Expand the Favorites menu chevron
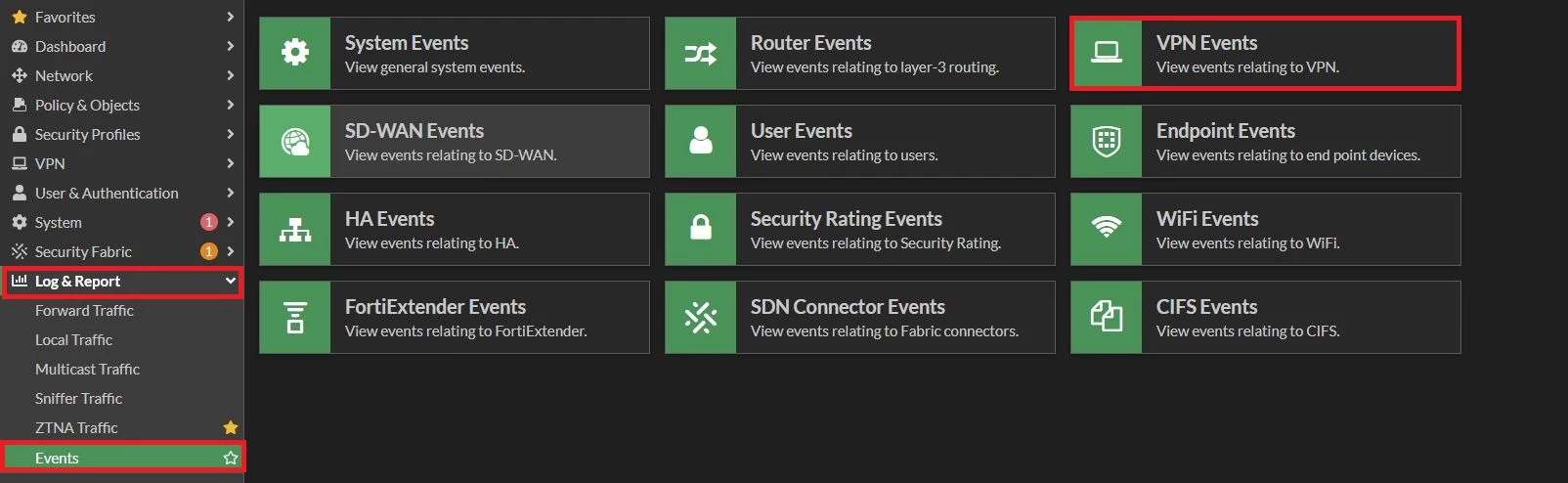 pos(230,17)
